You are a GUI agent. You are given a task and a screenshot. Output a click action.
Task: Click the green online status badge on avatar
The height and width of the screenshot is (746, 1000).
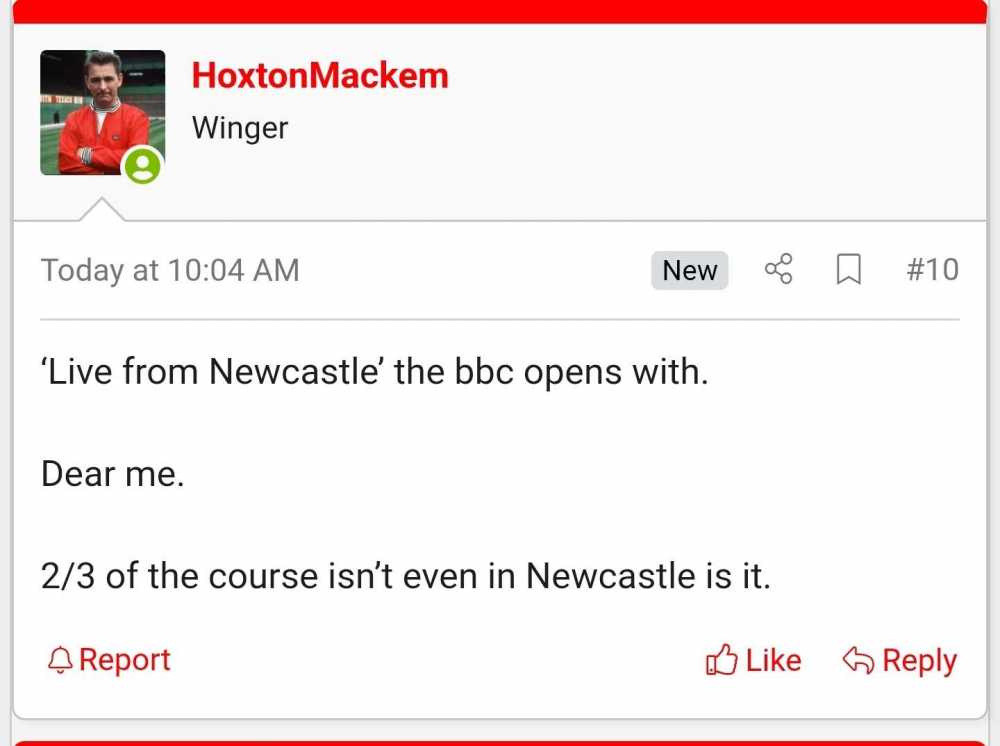[142, 166]
